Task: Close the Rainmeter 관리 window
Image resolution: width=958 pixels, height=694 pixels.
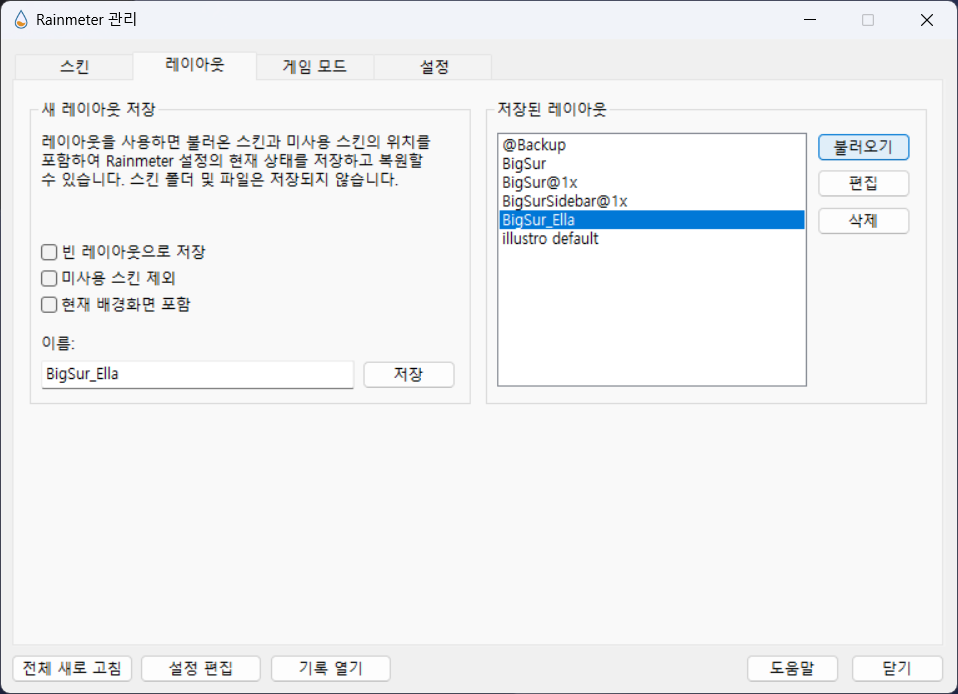Action: [927, 20]
